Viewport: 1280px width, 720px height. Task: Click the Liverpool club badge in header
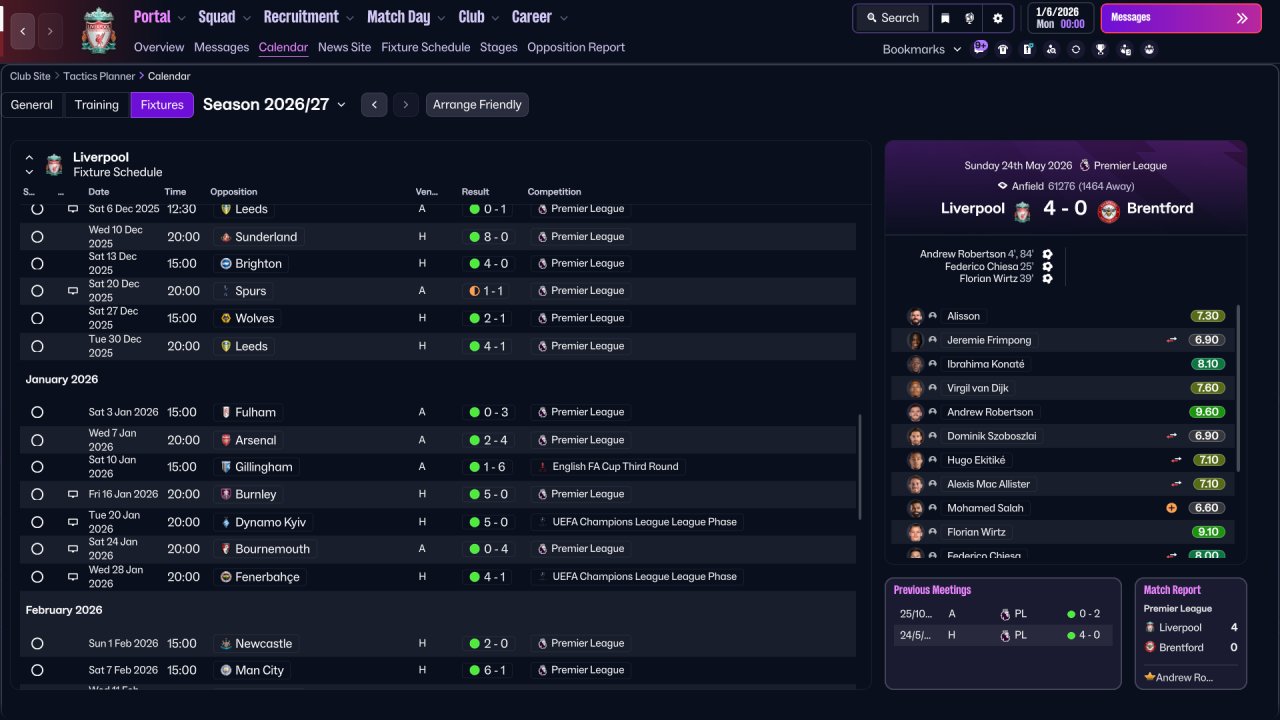click(98, 30)
